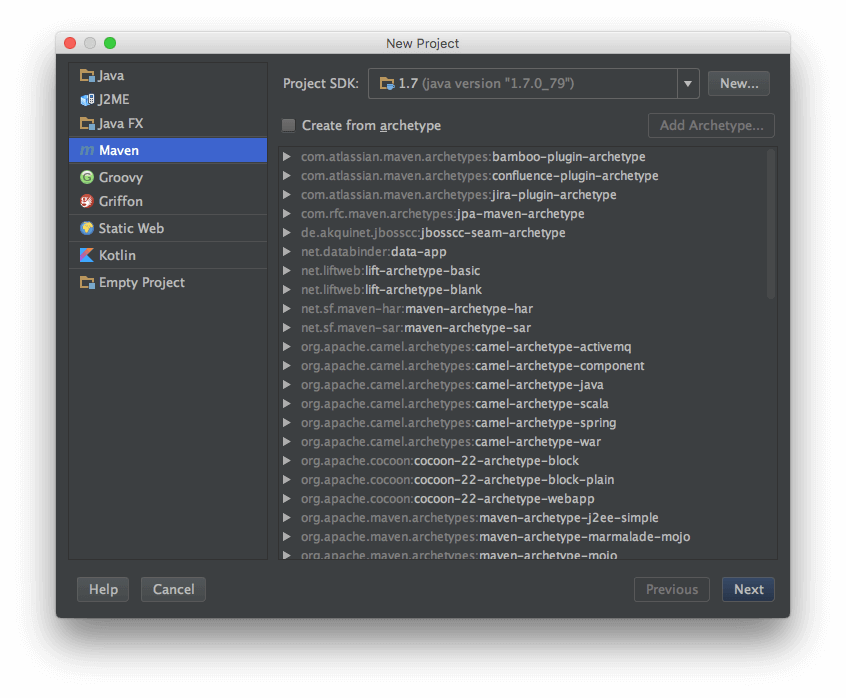The height and width of the screenshot is (698, 846).
Task: Click the Add Archetype... button
Action: 711,126
